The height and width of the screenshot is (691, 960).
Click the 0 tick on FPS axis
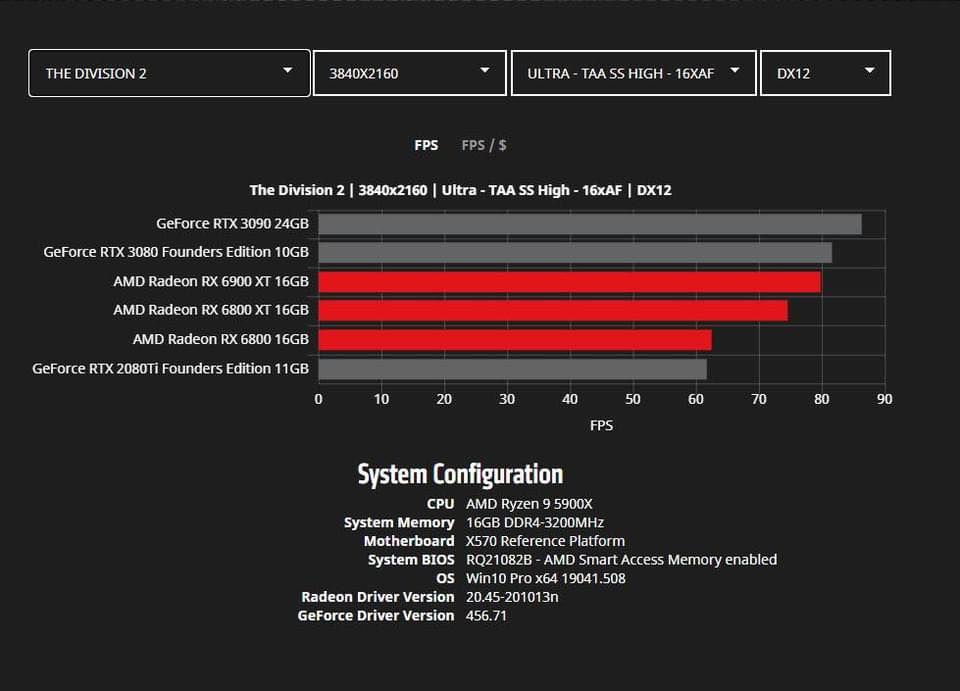tap(318, 399)
